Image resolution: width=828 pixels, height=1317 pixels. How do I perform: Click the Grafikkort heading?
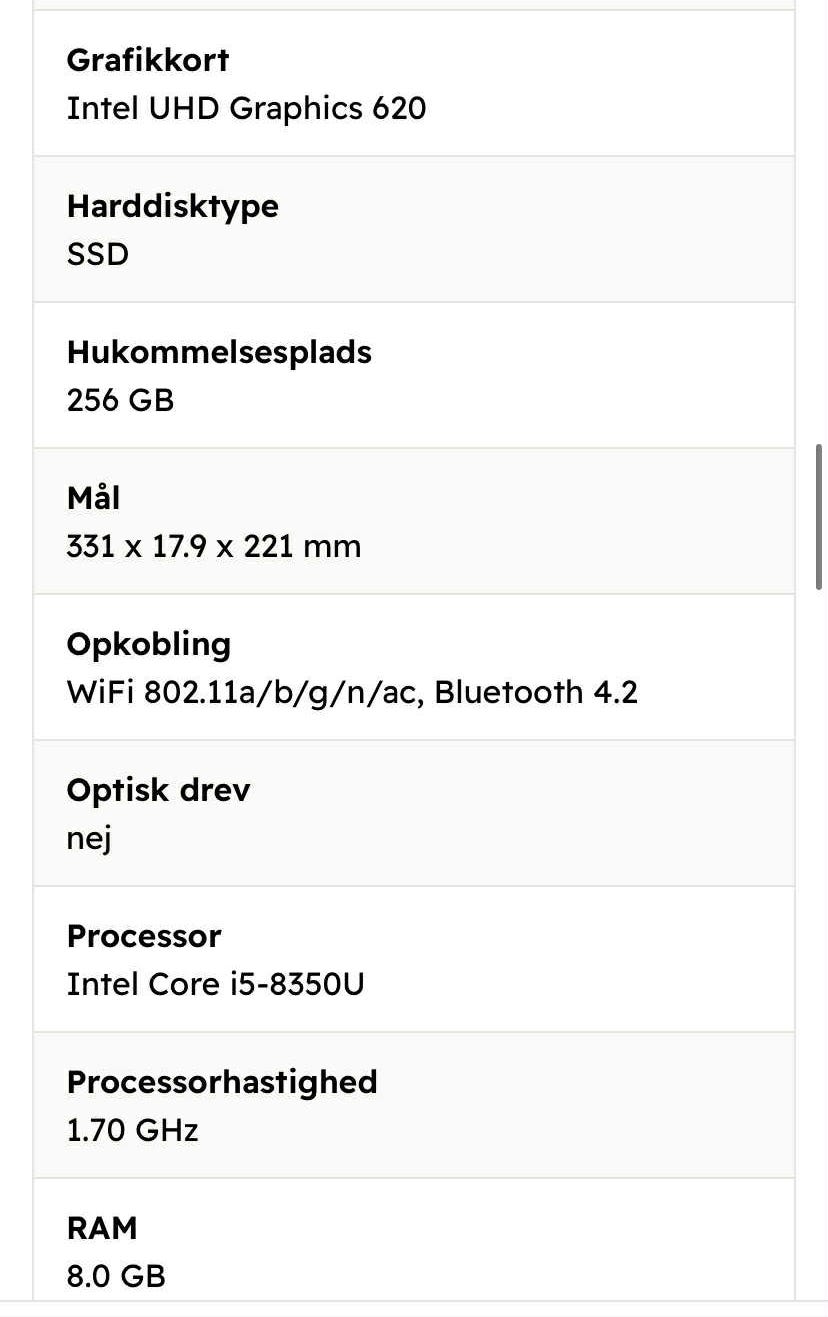coord(148,60)
